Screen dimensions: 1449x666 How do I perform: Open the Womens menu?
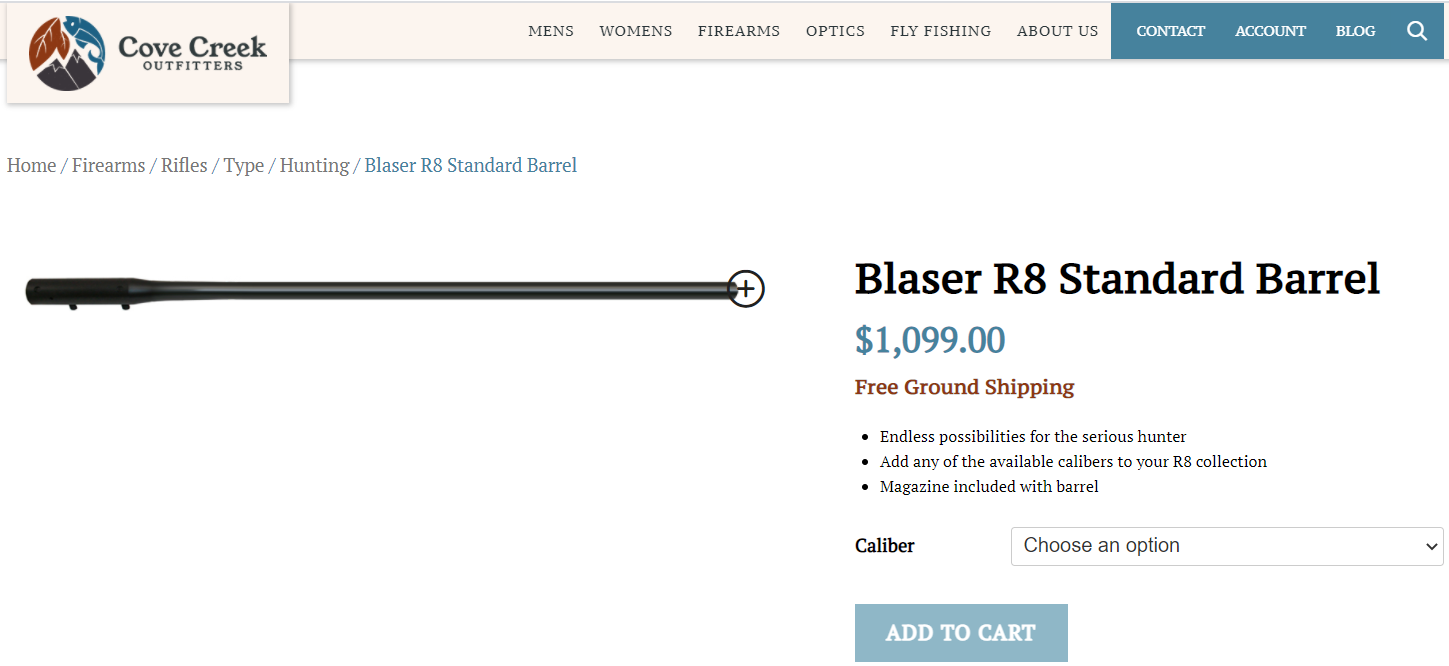tap(636, 31)
